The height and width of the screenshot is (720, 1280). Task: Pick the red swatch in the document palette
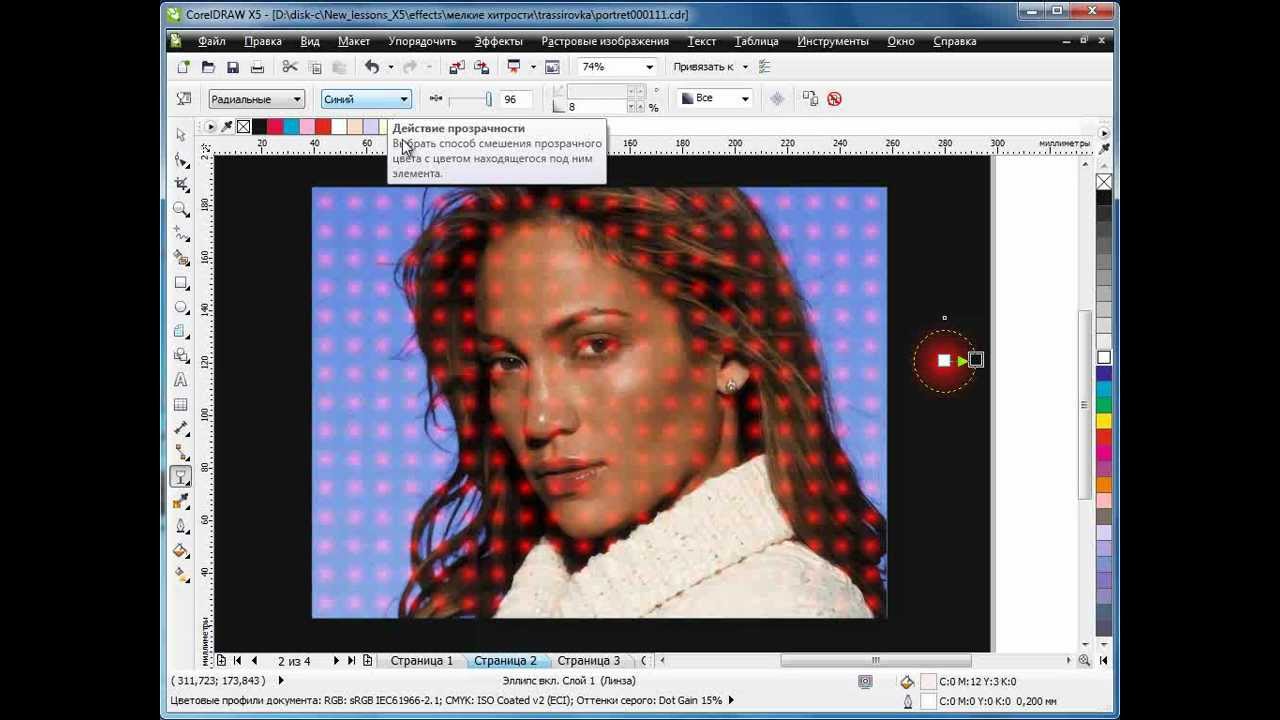pos(323,127)
